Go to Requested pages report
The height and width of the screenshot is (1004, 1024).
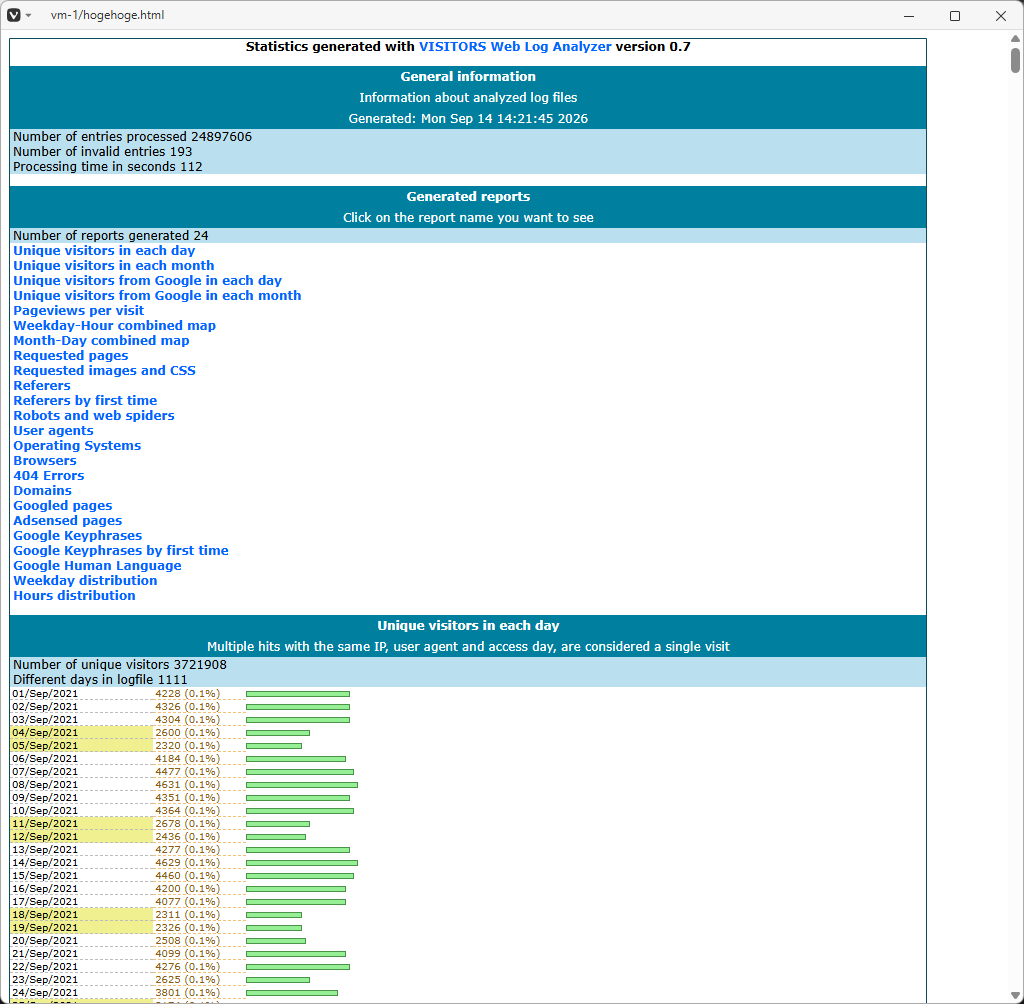(x=71, y=356)
